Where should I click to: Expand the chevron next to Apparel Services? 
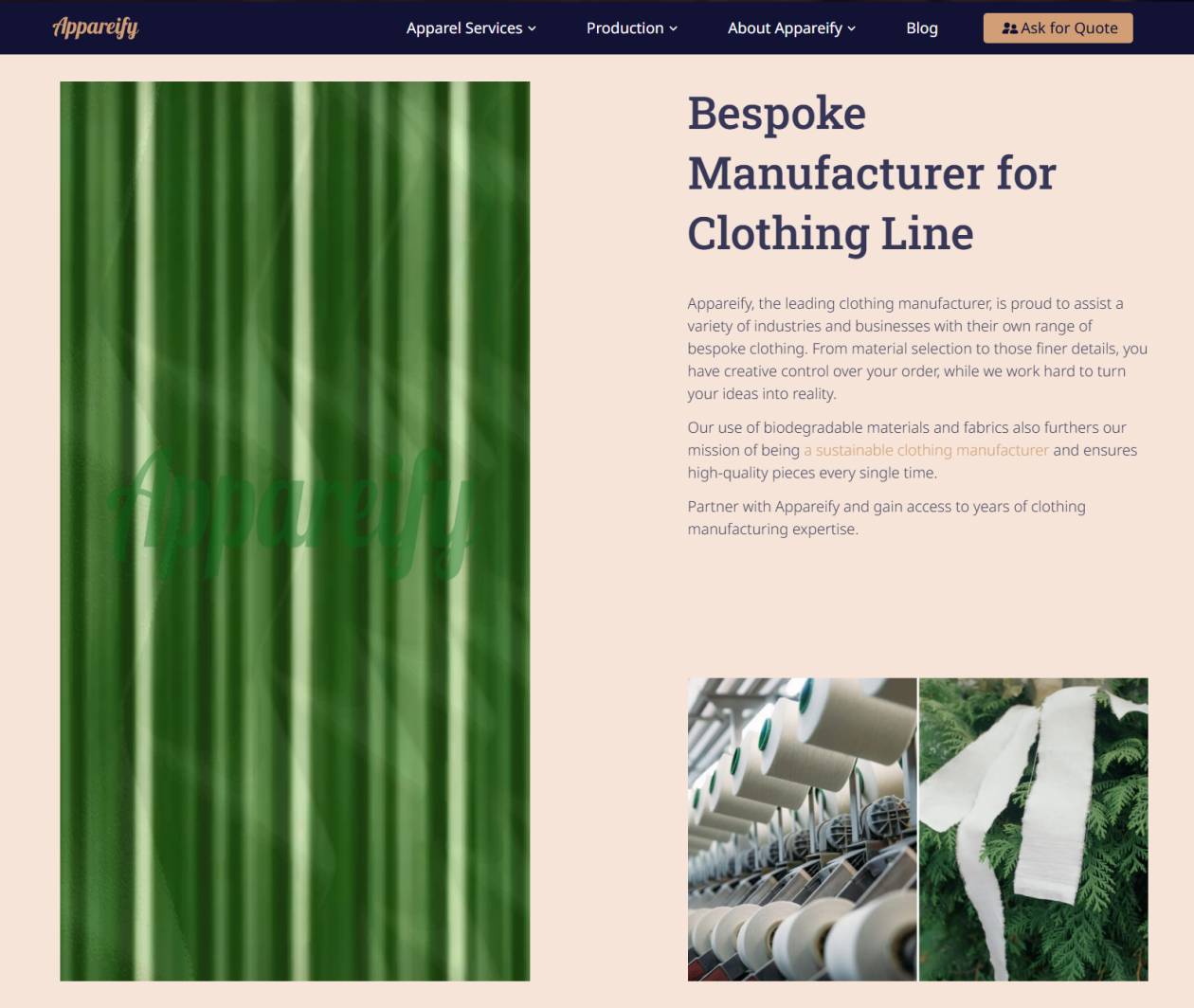[532, 29]
